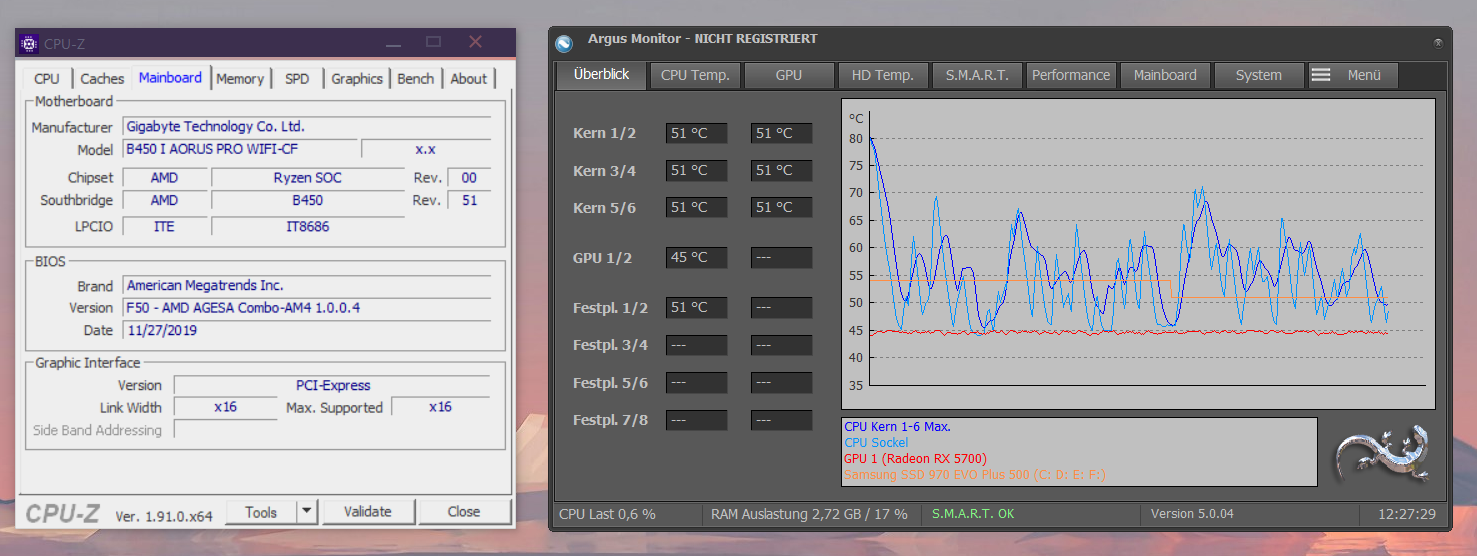Switch to the GPU tab in Argus Monitor
1477x556 pixels.
789,75
